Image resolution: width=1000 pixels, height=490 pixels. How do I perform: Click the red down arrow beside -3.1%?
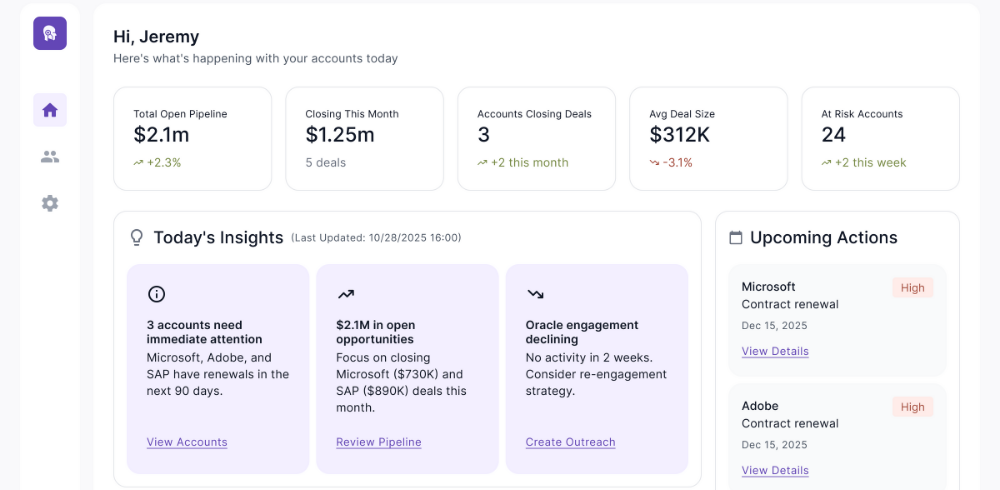tap(654, 163)
